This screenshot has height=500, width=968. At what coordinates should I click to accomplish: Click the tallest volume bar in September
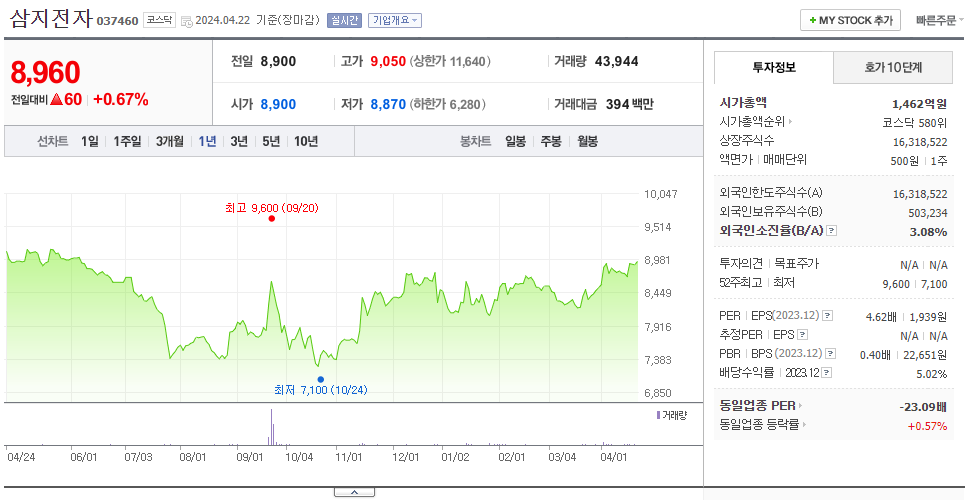pyautogui.click(x=271, y=427)
